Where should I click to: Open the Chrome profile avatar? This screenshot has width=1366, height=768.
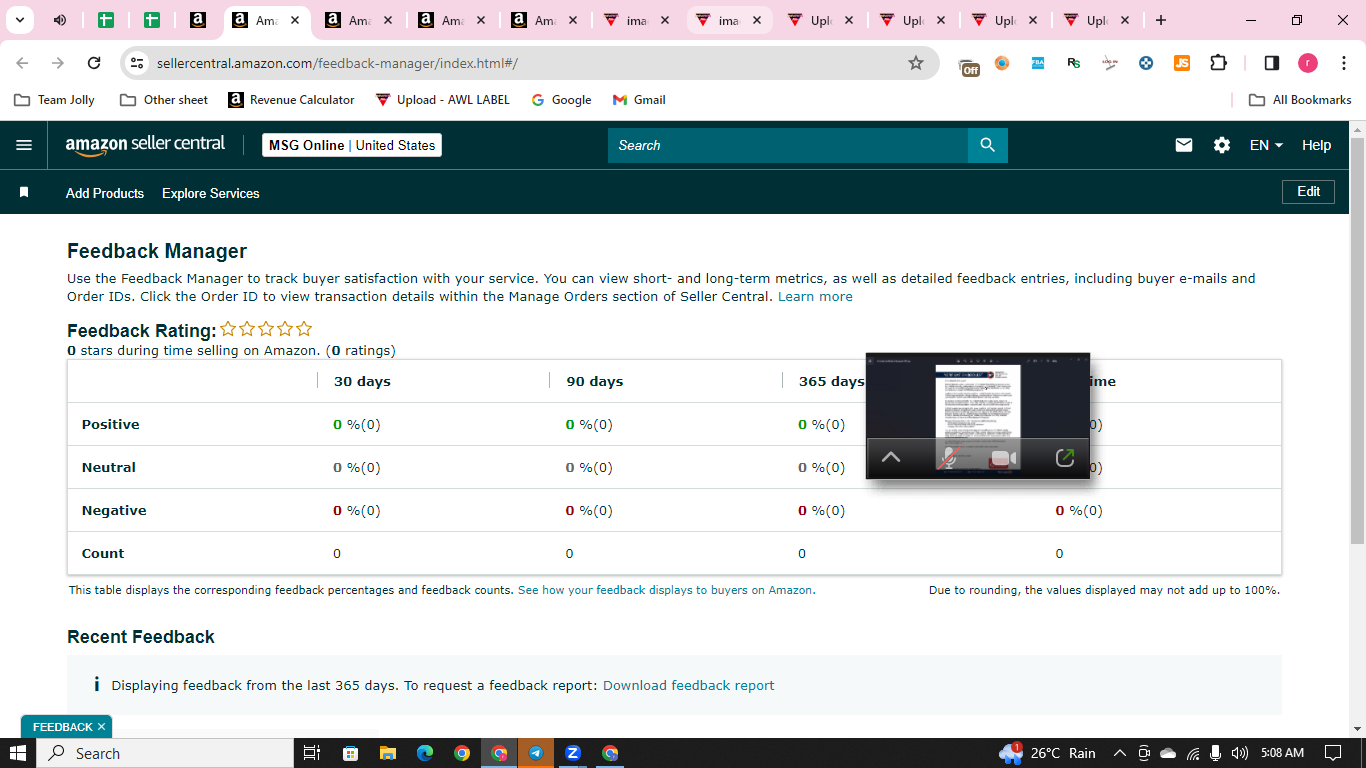point(1308,63)
